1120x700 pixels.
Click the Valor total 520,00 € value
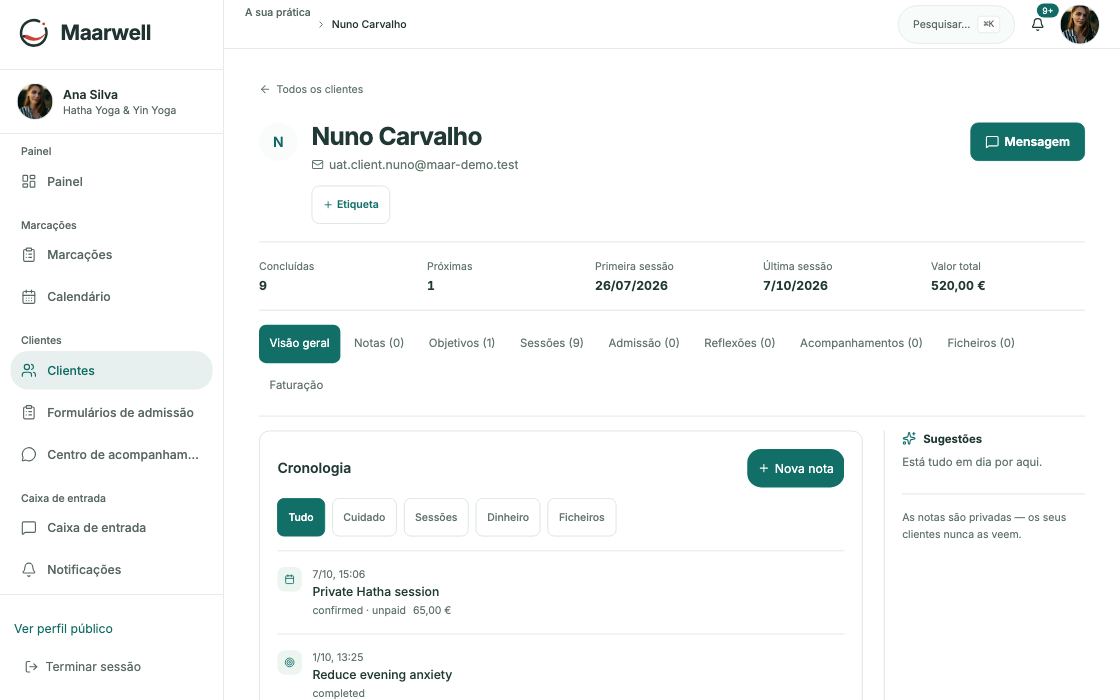click(958, 286)
